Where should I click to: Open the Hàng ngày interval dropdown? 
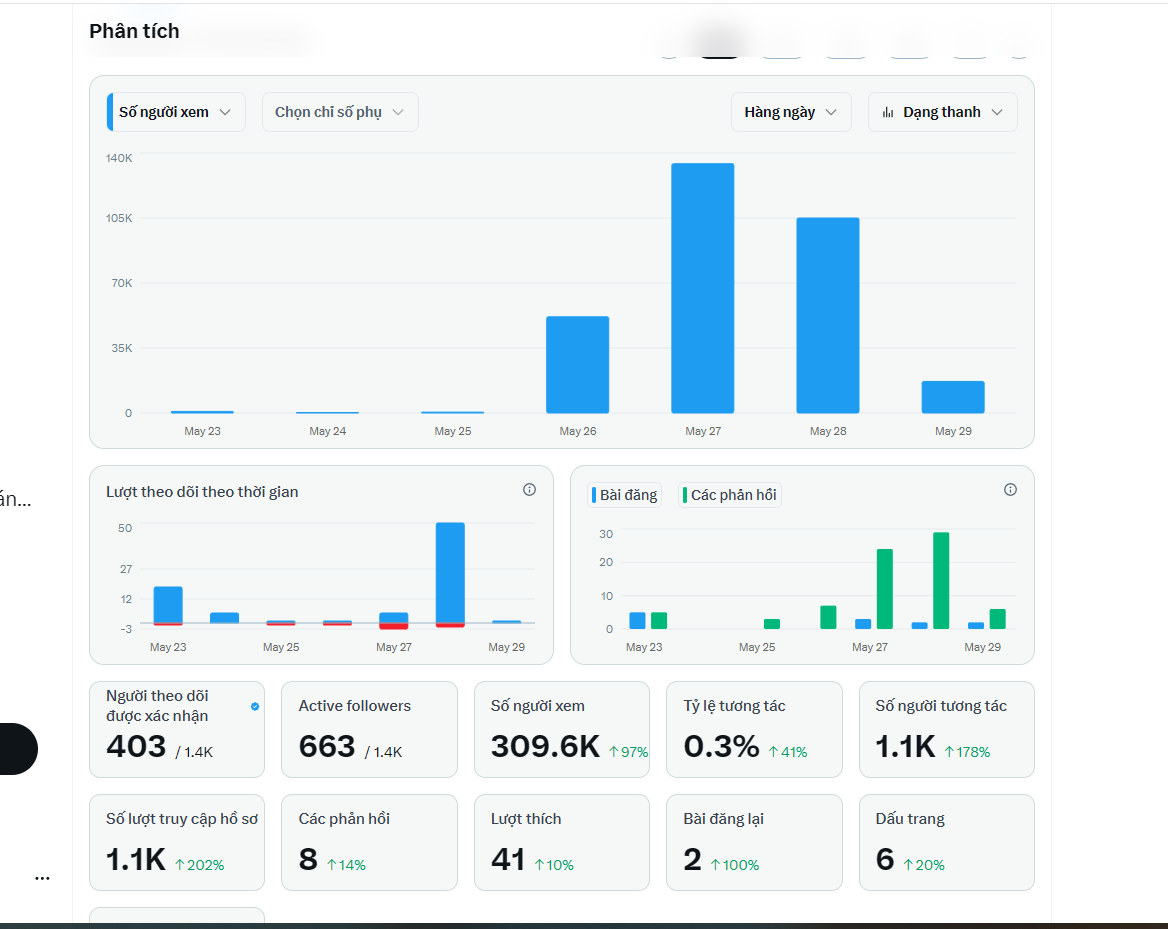click(x=790, y=112)
